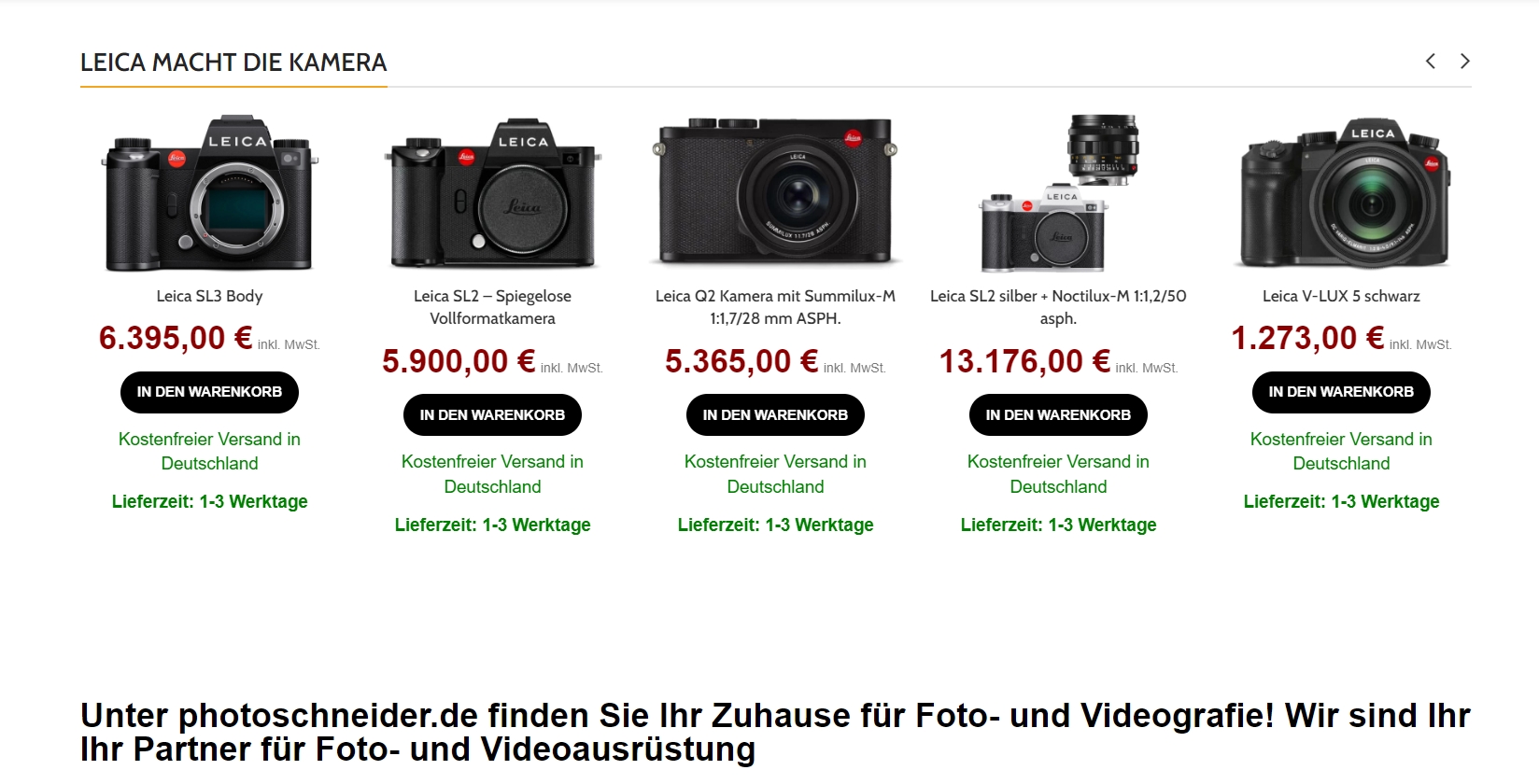
Task: Open the Leica V-LUX 5 schwarz image
Action: pos(1341,193)
